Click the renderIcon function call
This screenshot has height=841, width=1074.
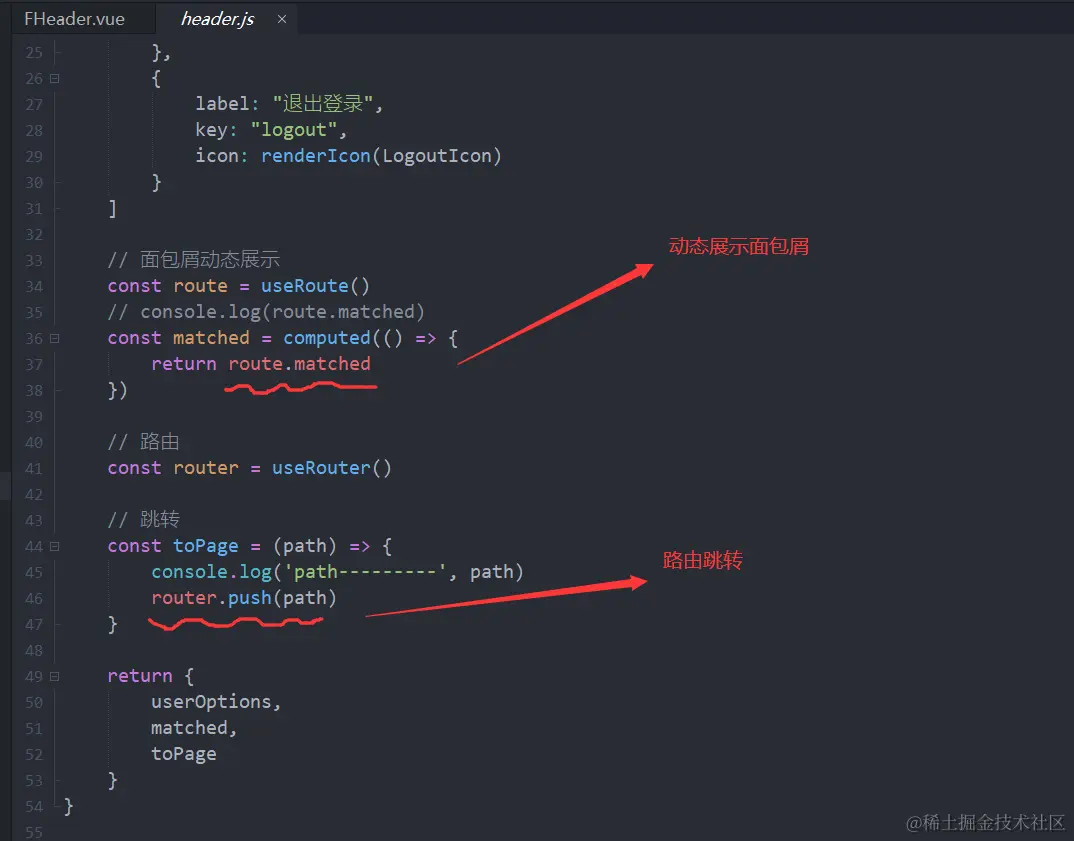316,155
